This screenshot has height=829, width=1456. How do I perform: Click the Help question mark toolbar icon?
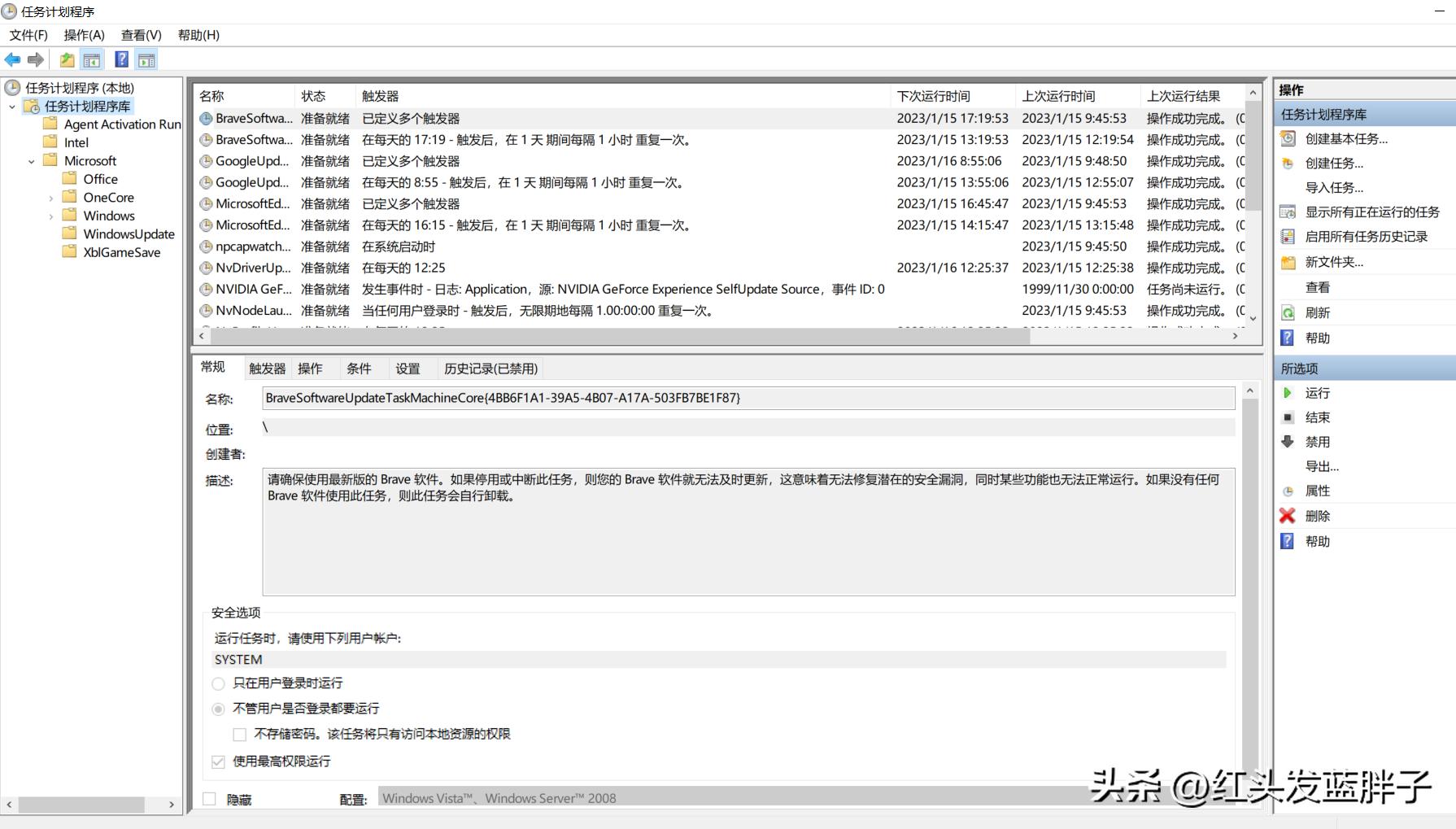(x=121, y=59)
